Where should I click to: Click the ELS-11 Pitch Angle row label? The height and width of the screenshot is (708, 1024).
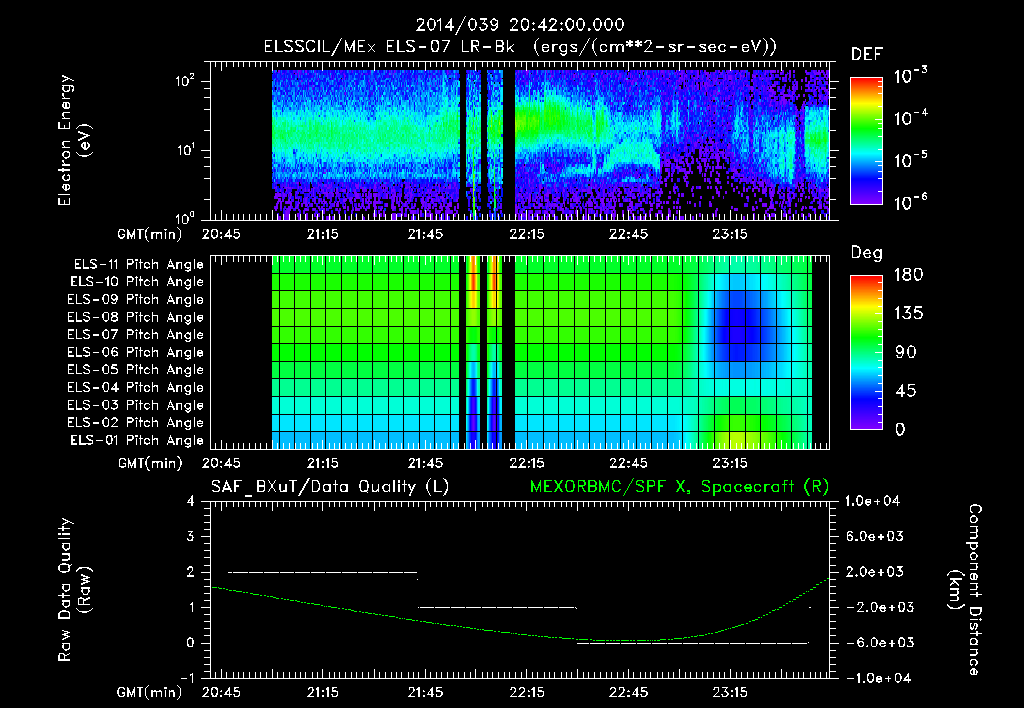[x=138, y=265]
